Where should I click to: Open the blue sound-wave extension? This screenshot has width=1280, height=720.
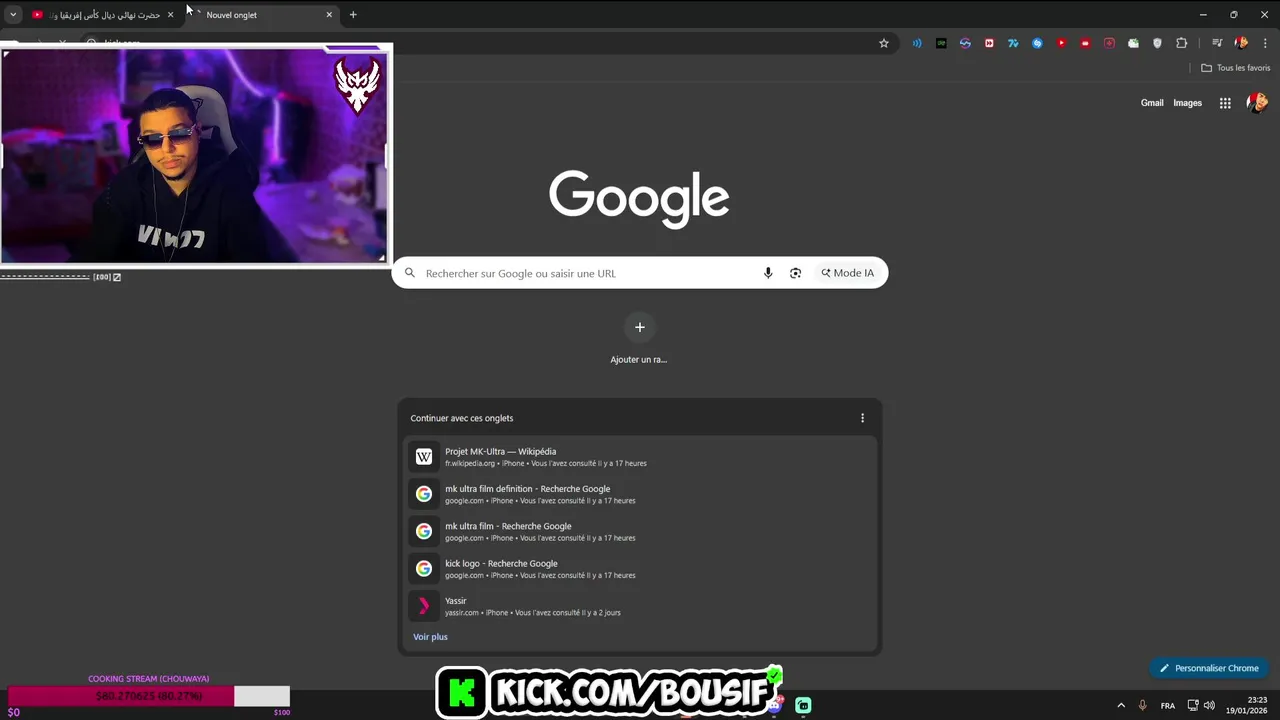click(917, 43)
